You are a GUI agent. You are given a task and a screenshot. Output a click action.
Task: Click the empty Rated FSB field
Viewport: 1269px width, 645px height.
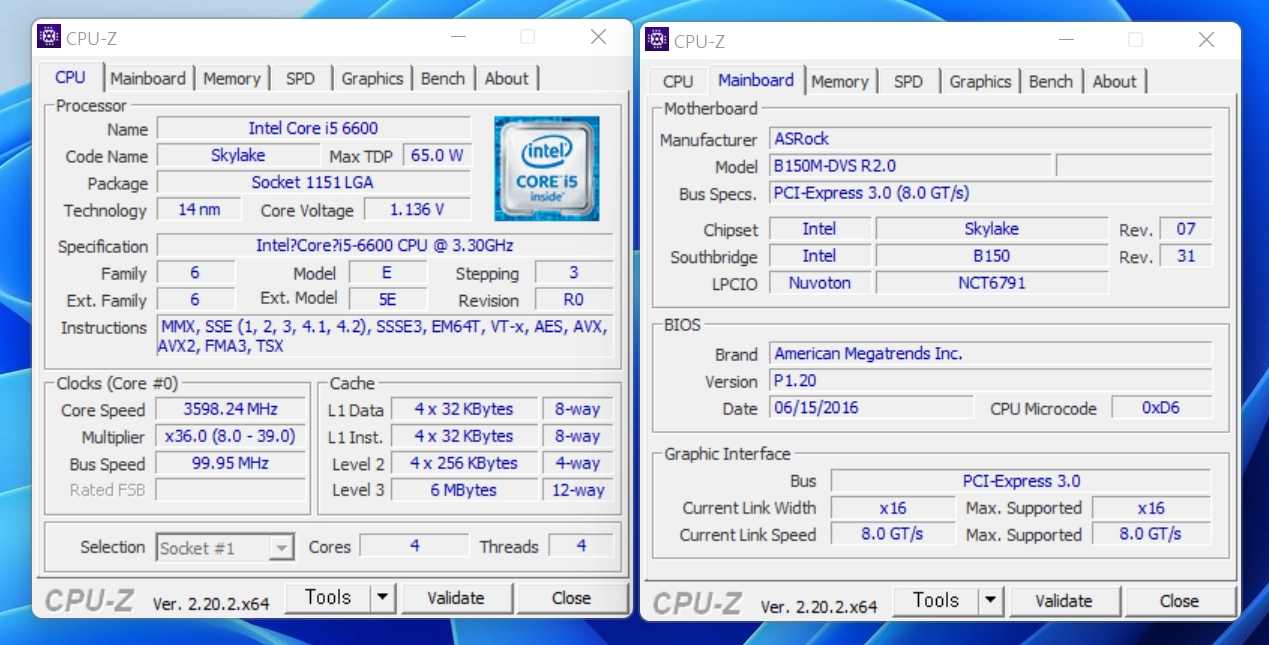231,490
